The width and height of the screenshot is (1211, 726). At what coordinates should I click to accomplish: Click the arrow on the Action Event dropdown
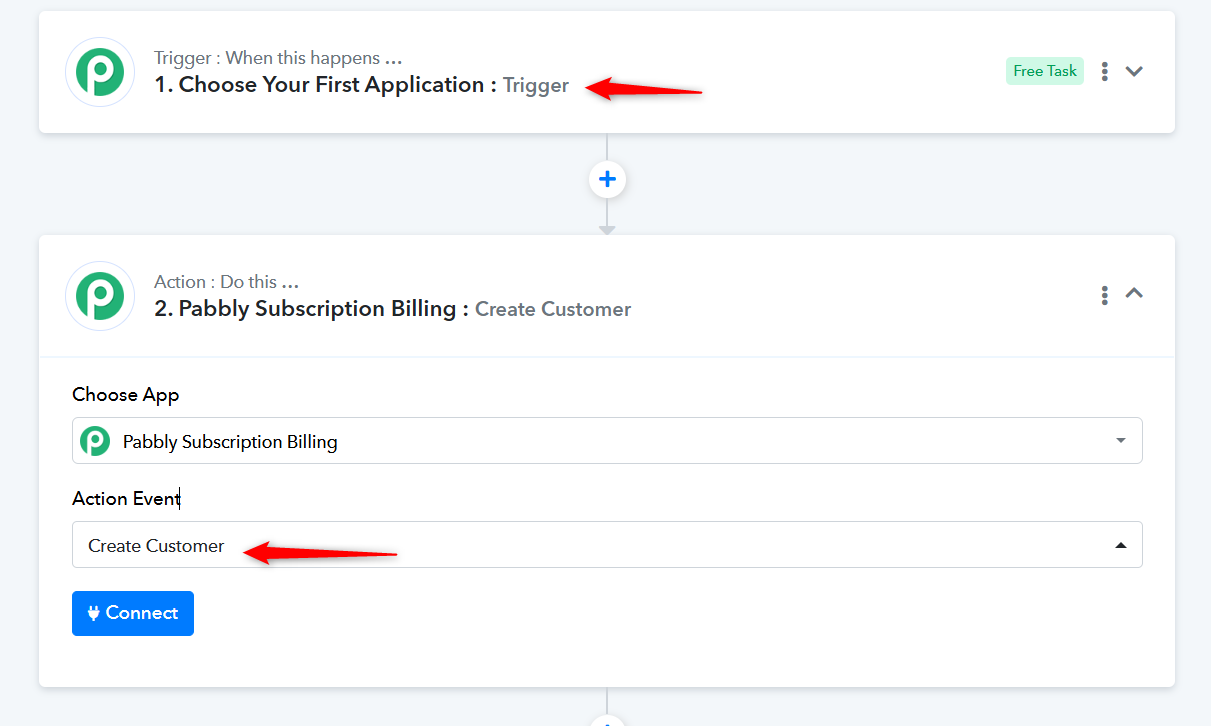[x=1120, y=545]
